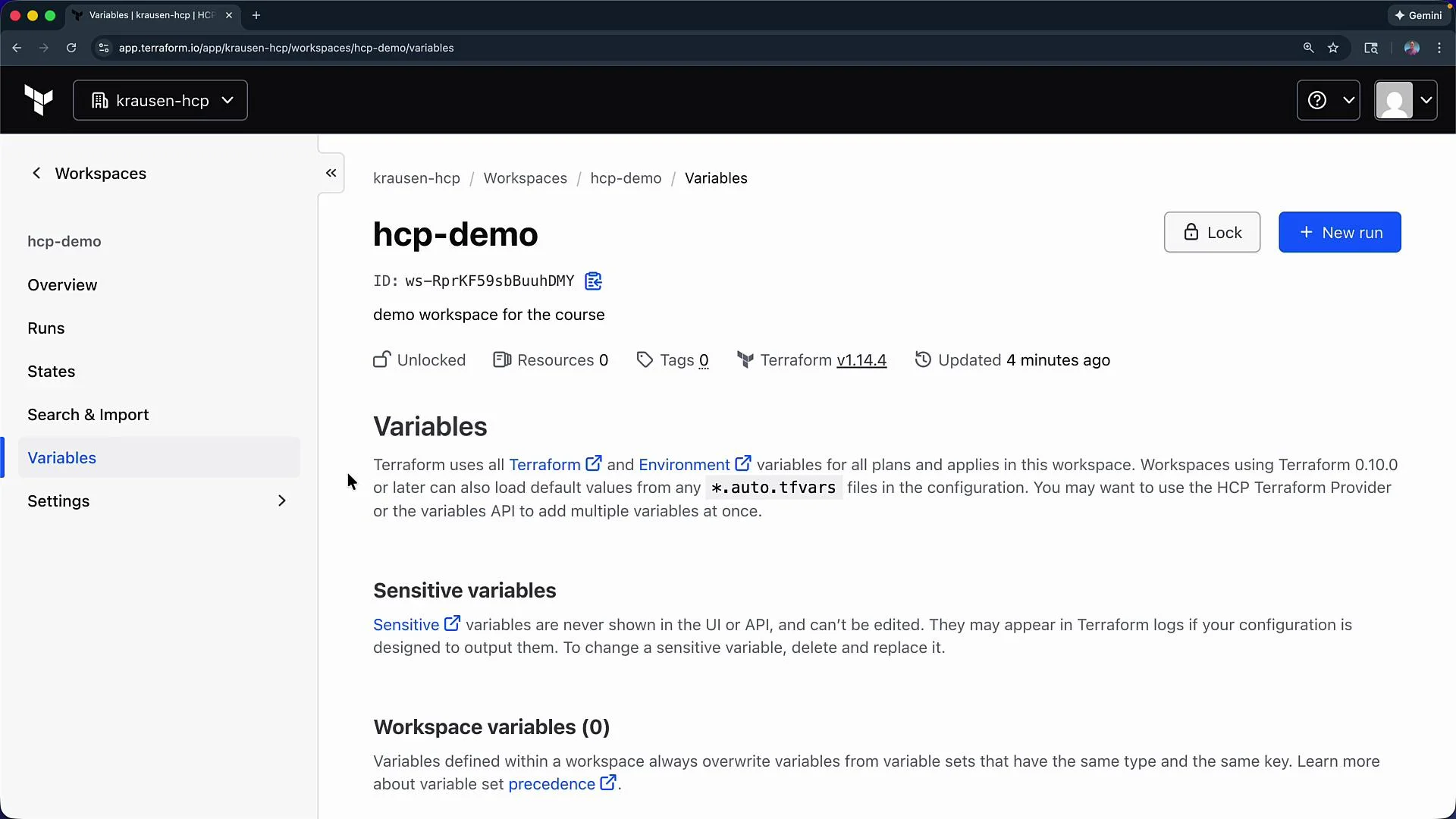Click the 'Updated 4 minutes ago' text

1024,360
